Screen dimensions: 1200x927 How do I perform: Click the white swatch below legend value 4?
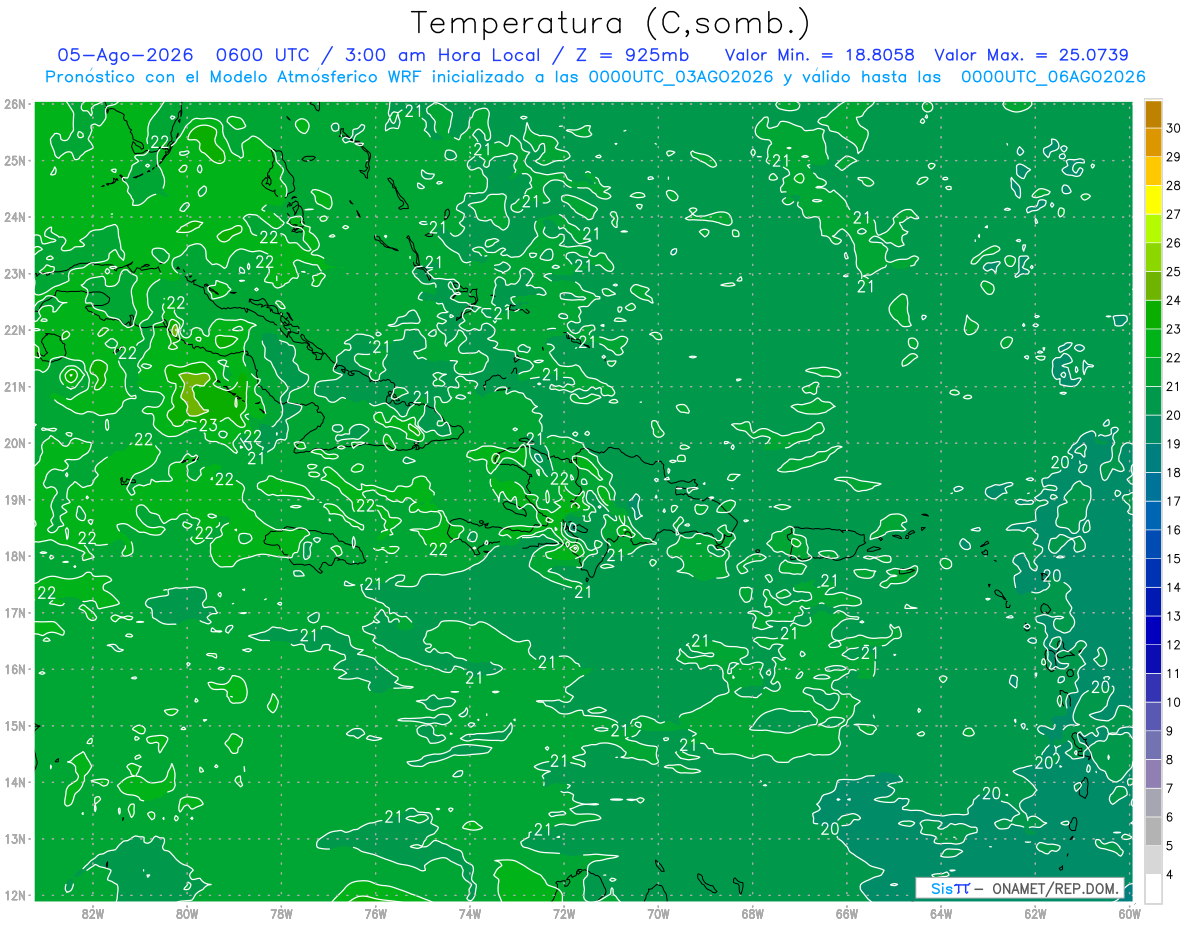[1153, 888]
